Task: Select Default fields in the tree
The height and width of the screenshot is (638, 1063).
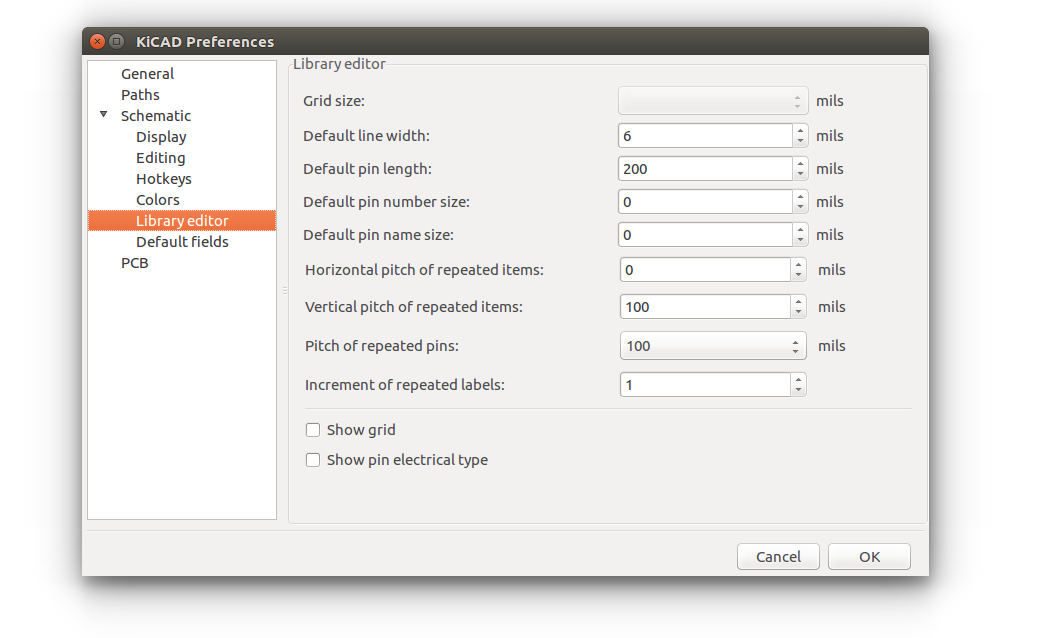Action: [x=182, y=242]
